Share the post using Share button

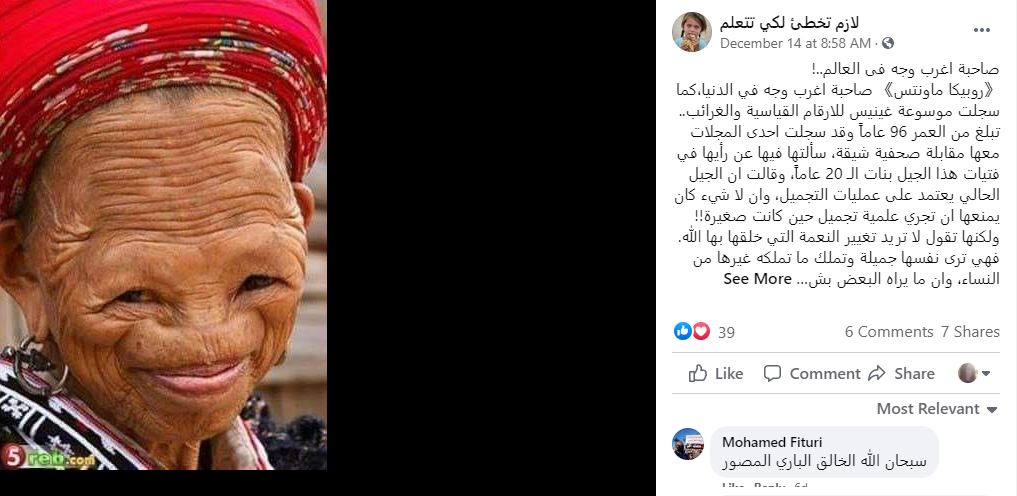(901, 373)
